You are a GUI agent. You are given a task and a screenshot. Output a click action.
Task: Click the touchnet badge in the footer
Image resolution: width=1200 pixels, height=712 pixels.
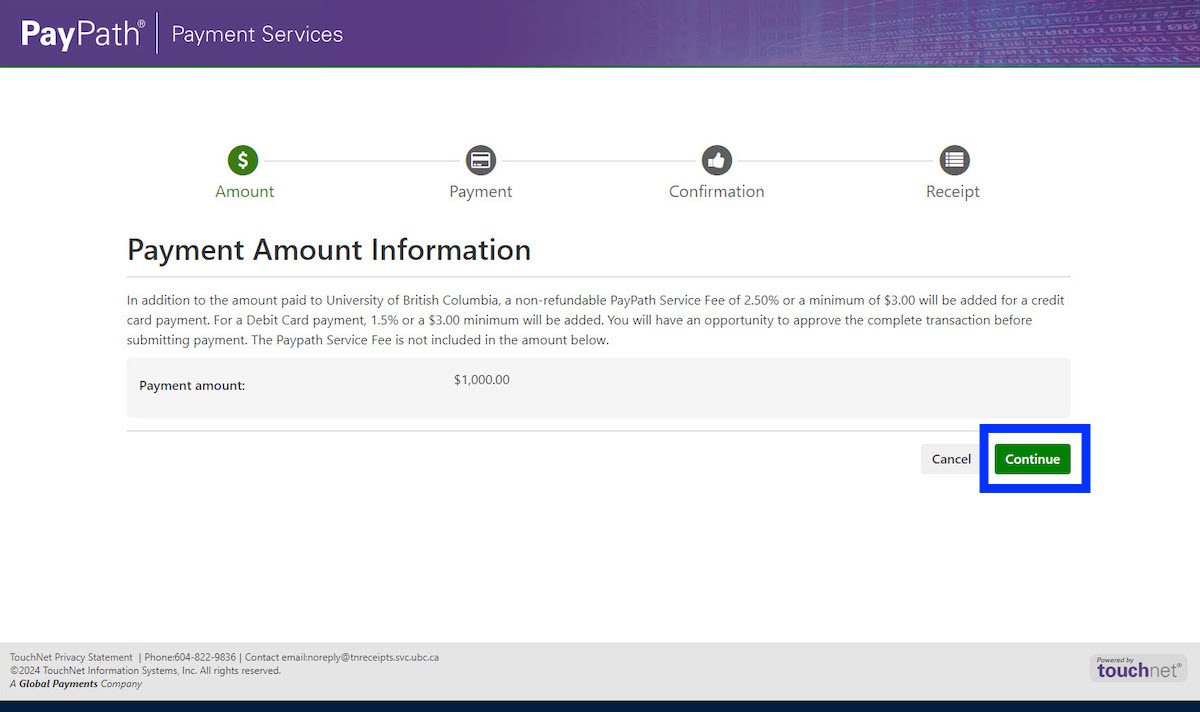[1138, 667]
